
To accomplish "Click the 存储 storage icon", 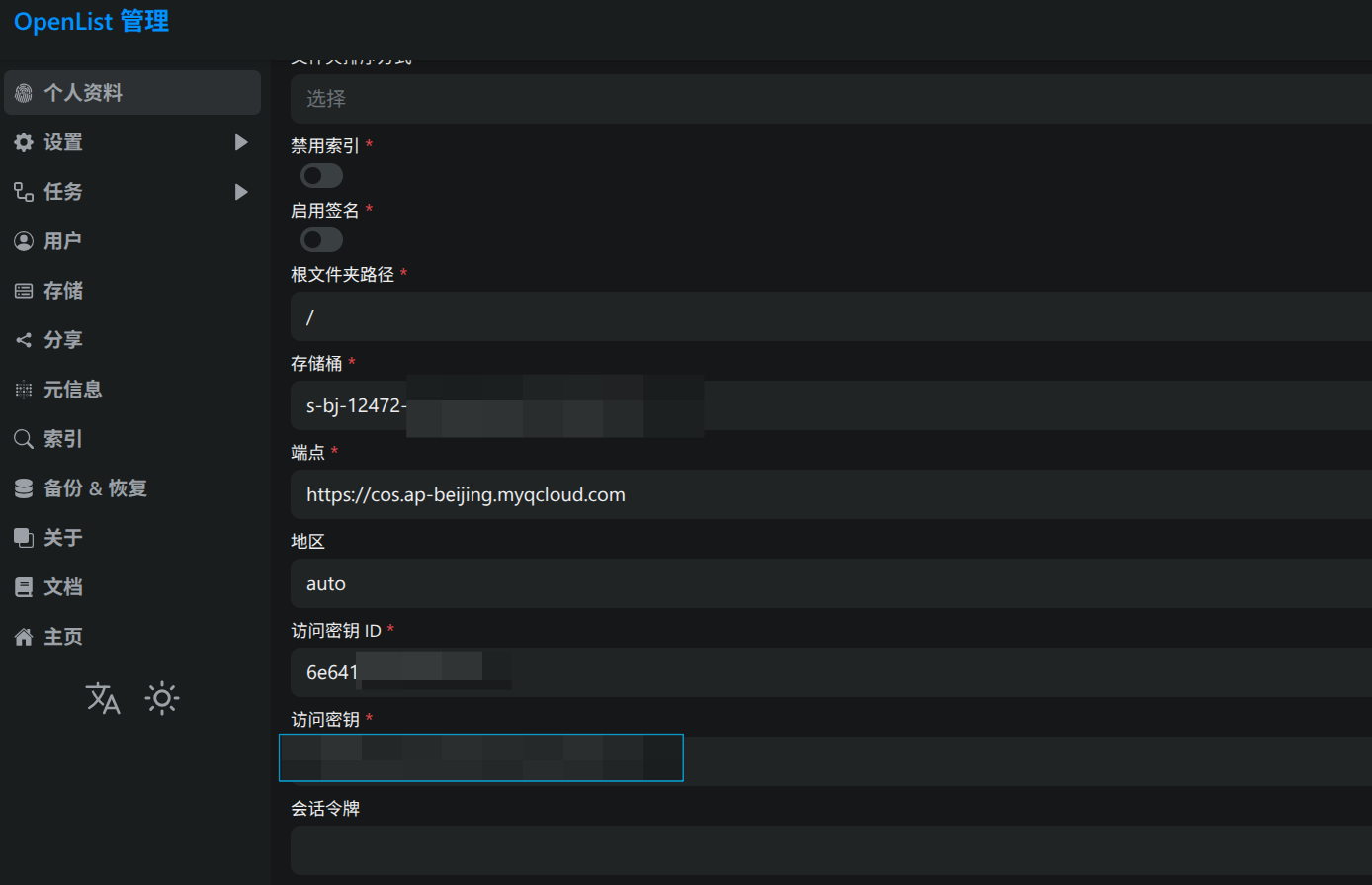I will 24,291.
